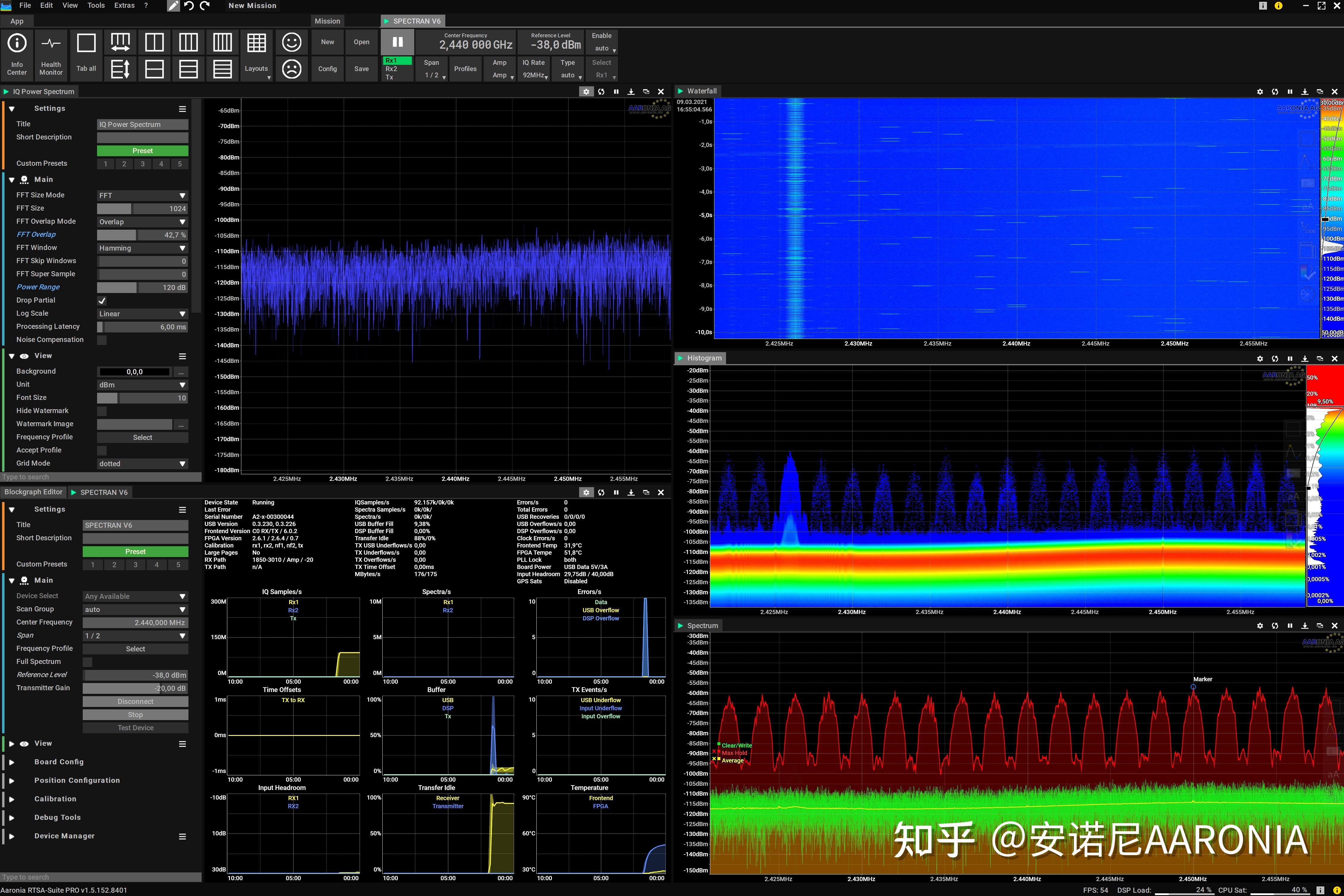The width and height of the screenshot is (1344, 896).
Task: Open the Tools menu
Action: 96,5
